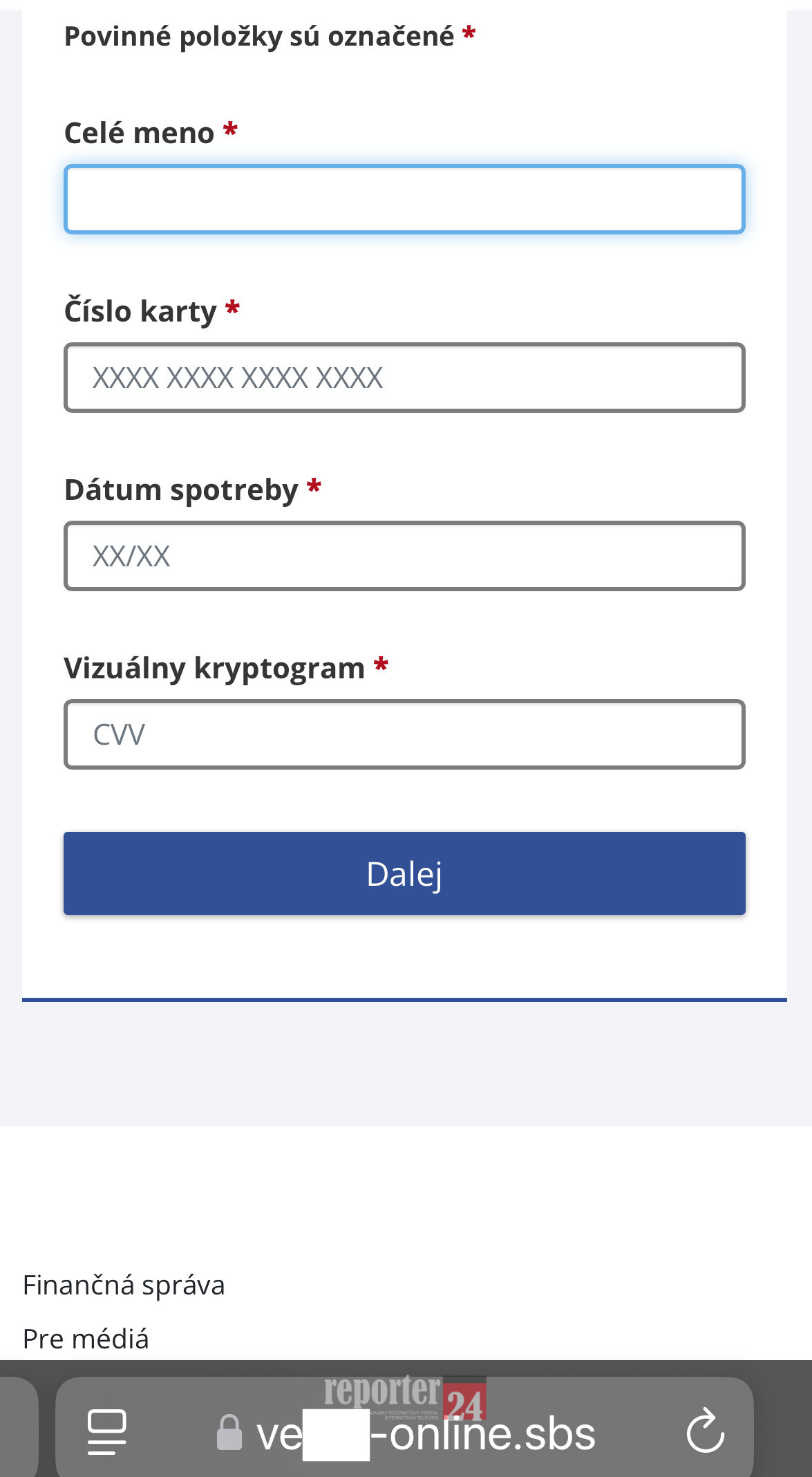
Task: Open the Finančná správa footer link
Action: click(124, 1285)
